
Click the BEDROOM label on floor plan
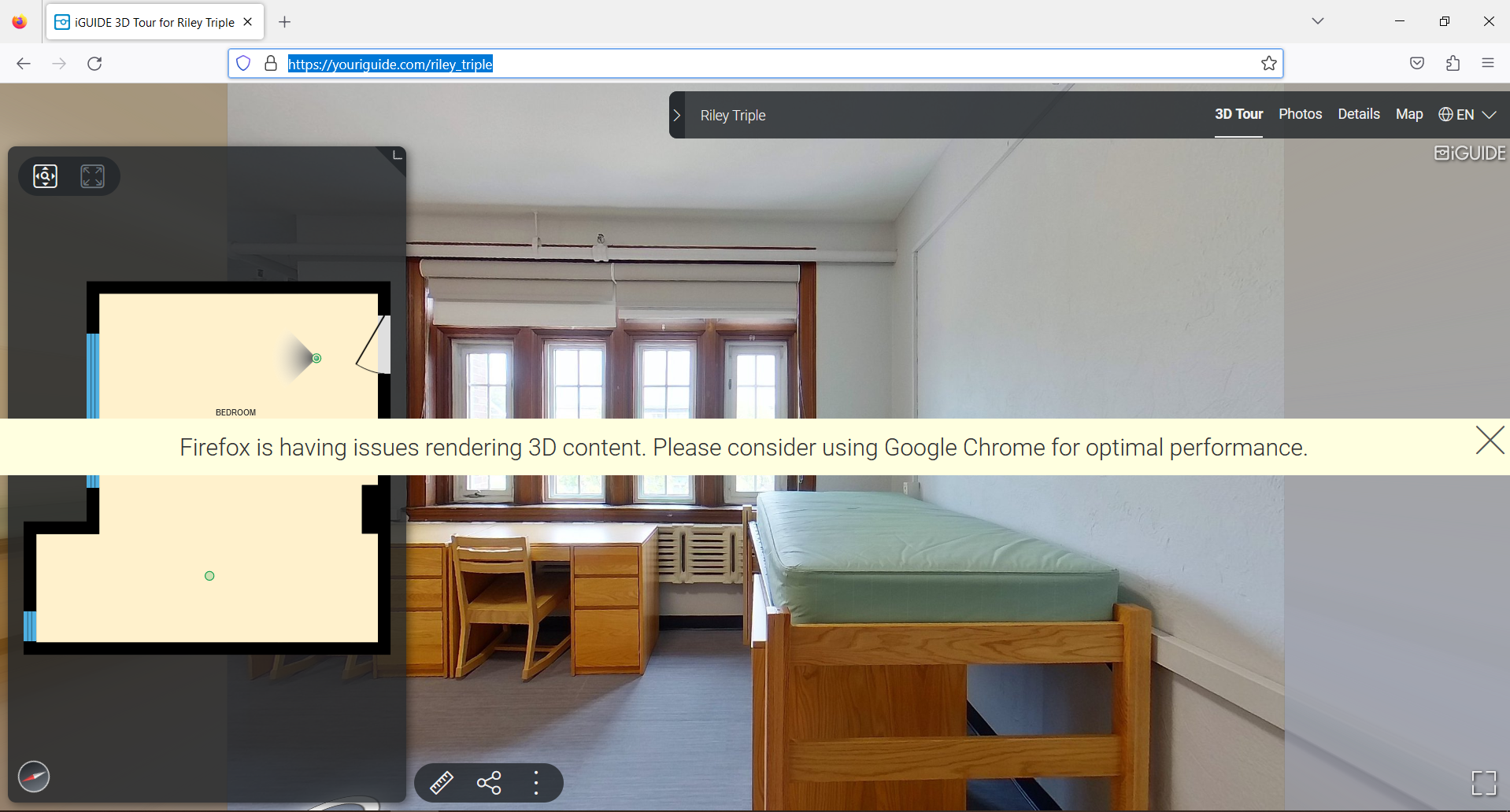point(235,412)
